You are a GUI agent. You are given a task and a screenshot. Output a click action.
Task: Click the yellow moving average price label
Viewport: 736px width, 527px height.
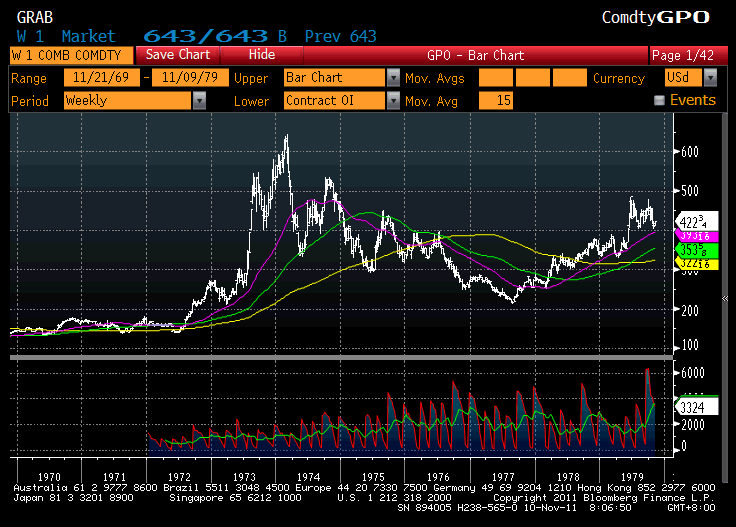tap(694, 264)
